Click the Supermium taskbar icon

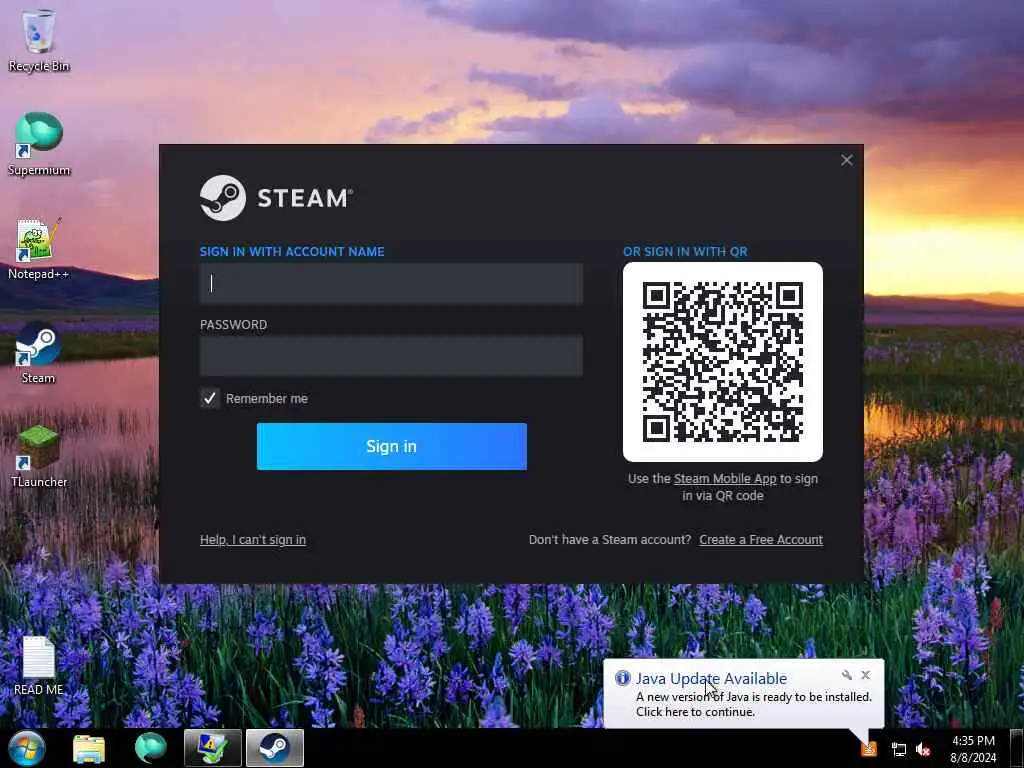(151, 748)
